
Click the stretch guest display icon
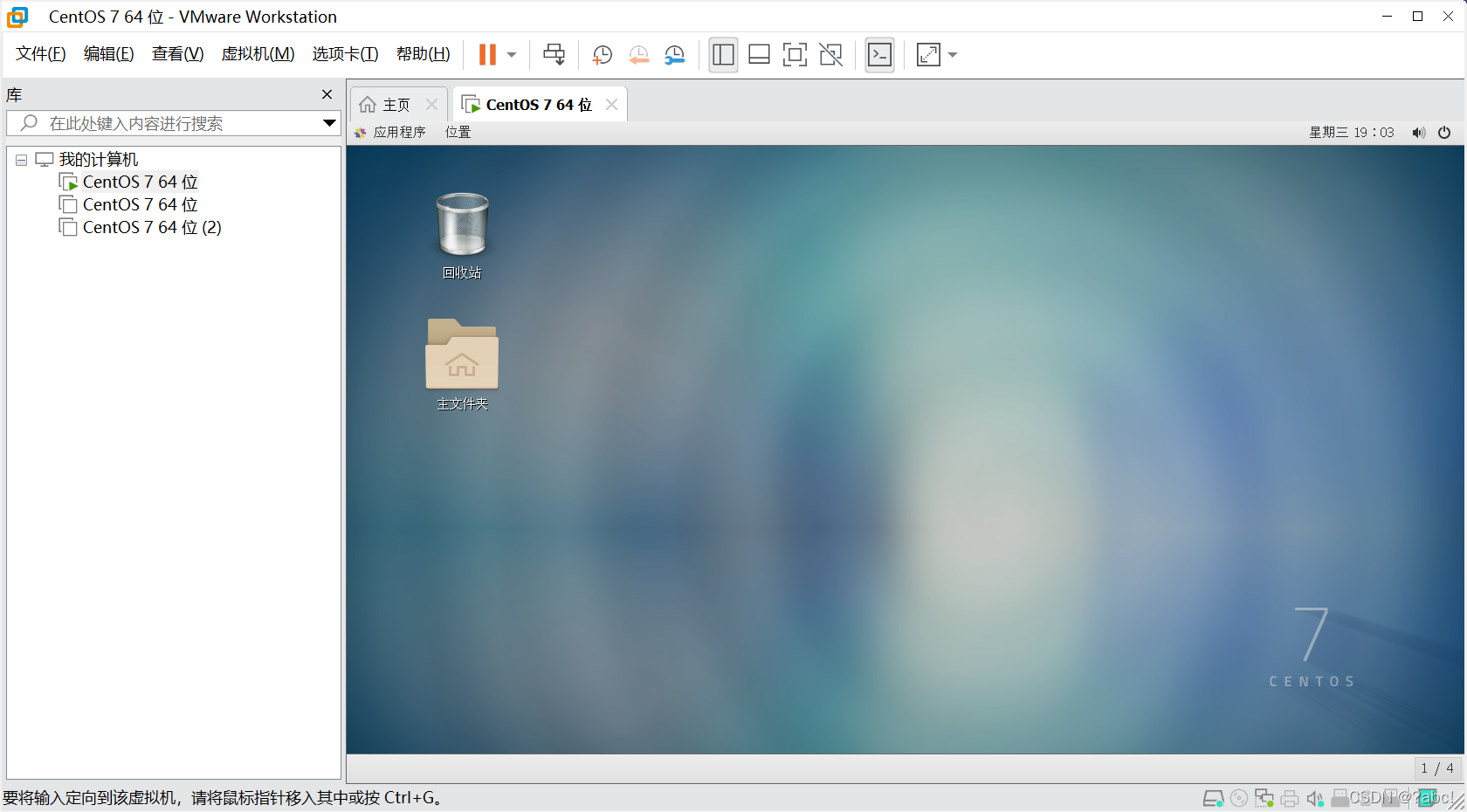click(928, 55)
